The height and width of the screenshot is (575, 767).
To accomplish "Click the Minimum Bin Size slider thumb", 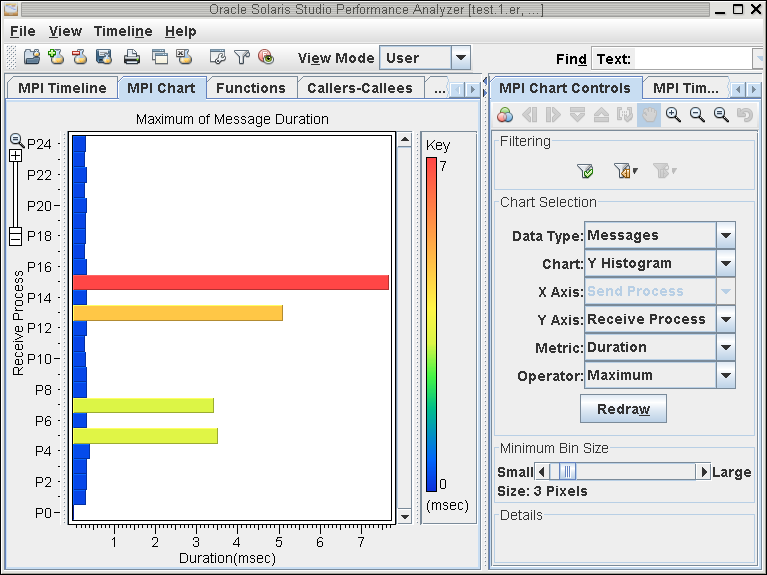I will click(x=567, y=472).
